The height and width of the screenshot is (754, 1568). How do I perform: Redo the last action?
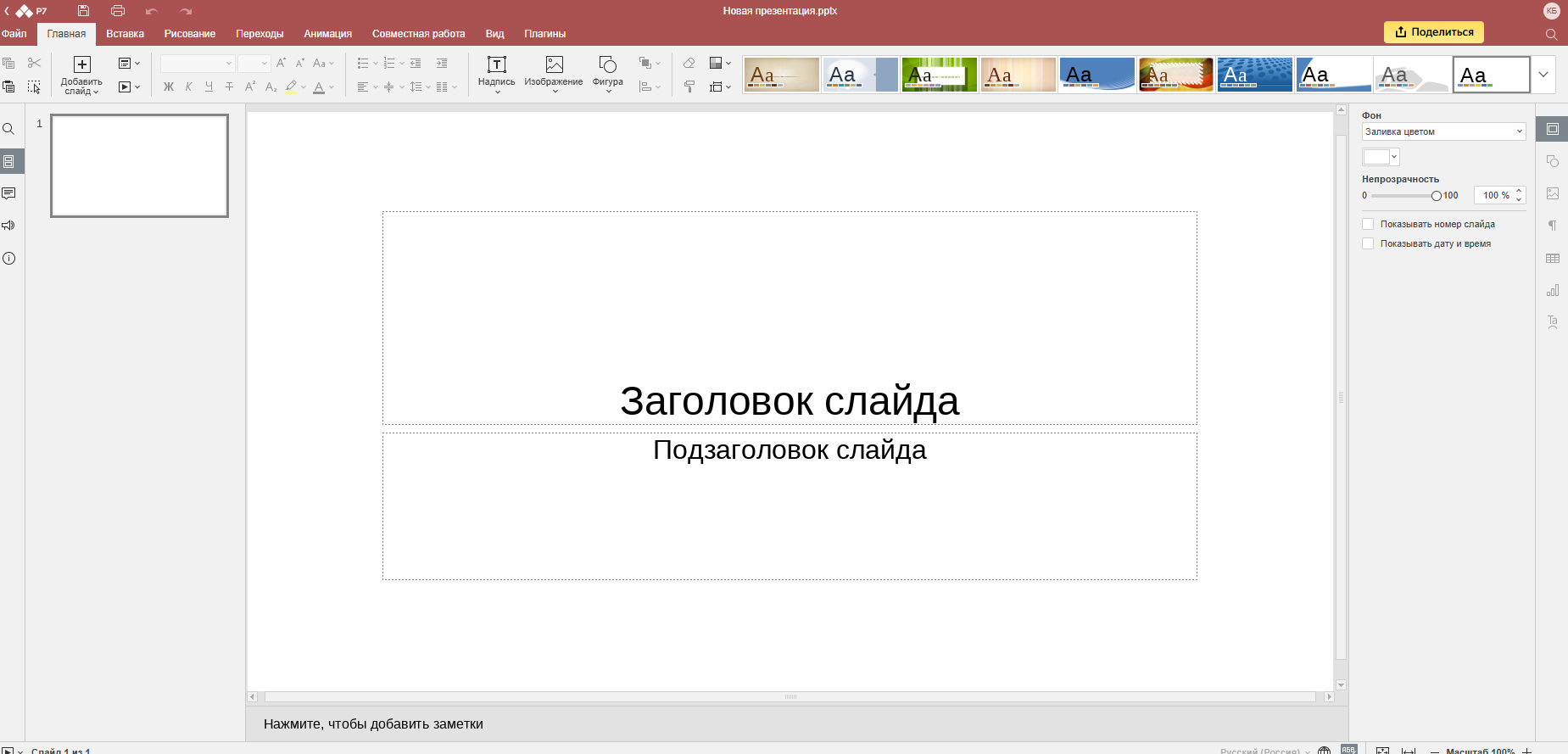point(186,11)
